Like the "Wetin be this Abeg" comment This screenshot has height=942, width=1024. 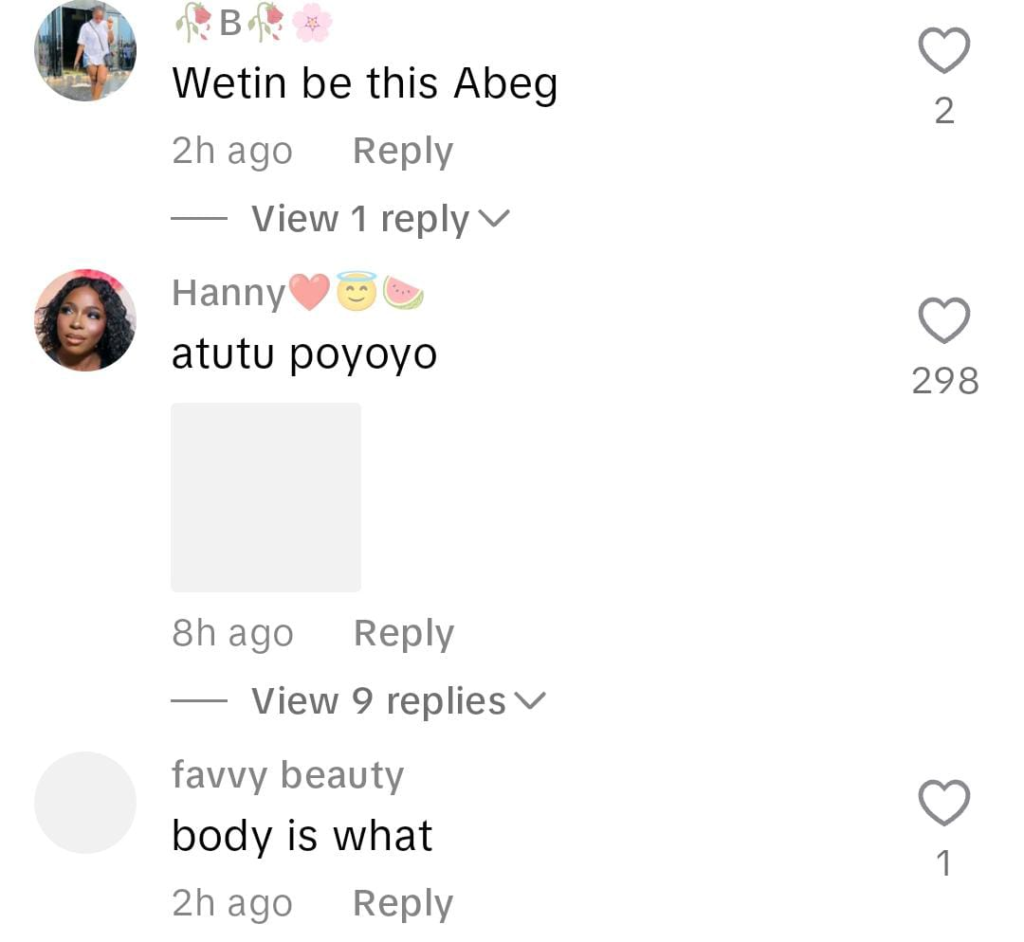coord(944,50)
